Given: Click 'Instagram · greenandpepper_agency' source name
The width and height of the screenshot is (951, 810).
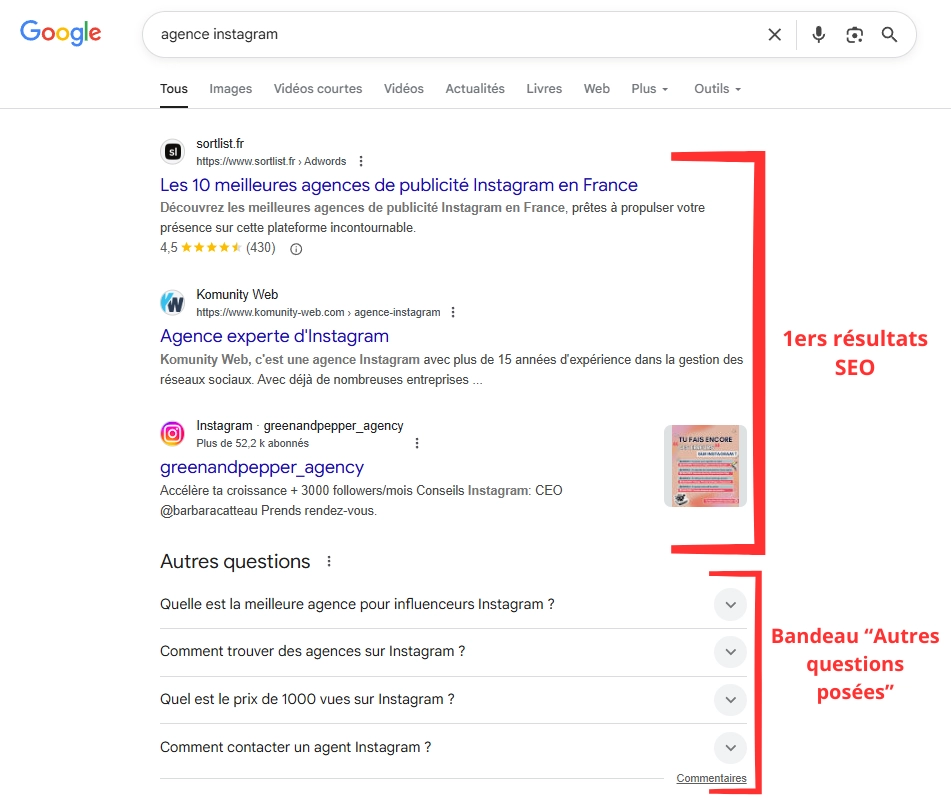Looking at the screenshot, I should [300, 426].
